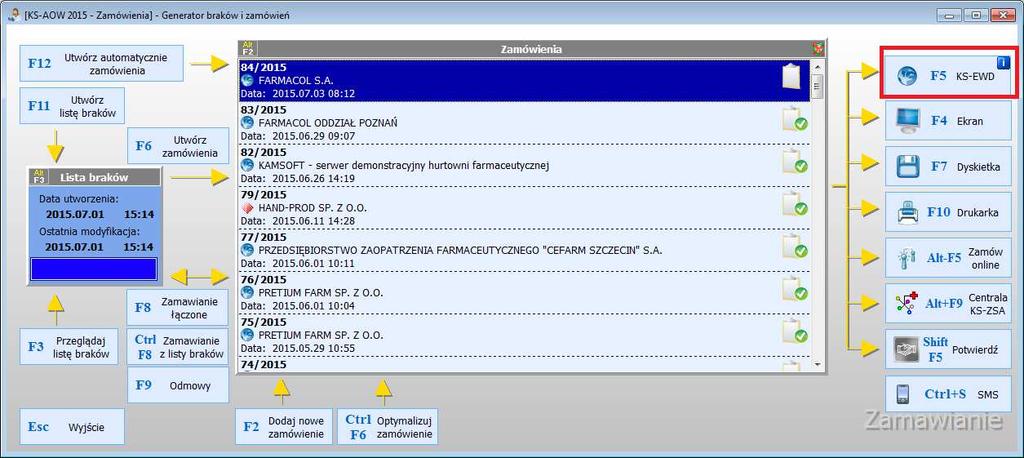The height and width of the screenshot is (458, 1024).
Task: Click Shift F5 Potwierdź button
Action: click(x=948, y=349)
